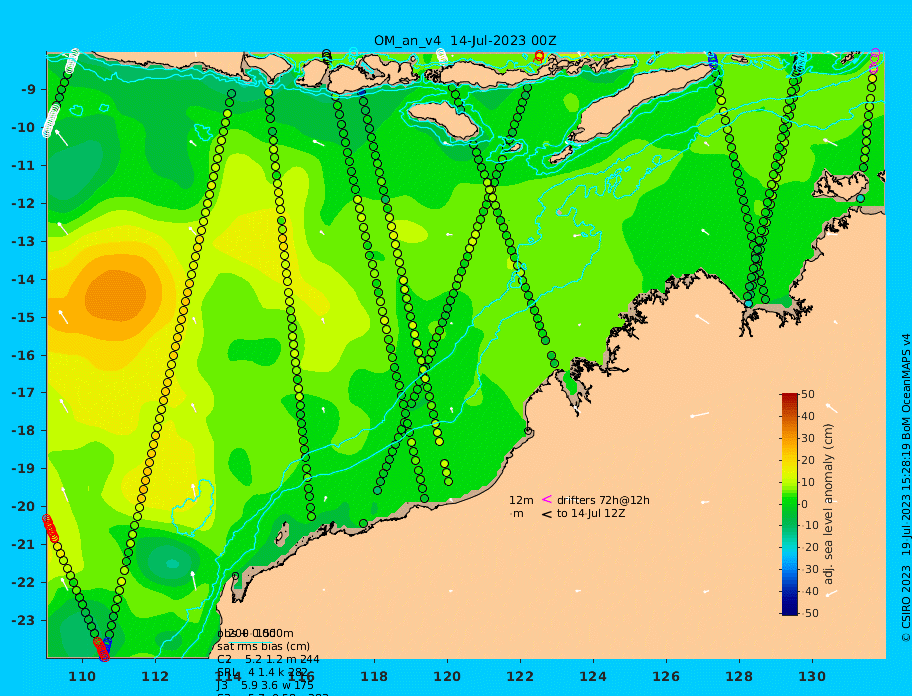The height and width of the screenshot is (696, 912).
Task: Click the chart title 'OM_an_v4 14-Jul-2023 00Z'
Action: 465,41
